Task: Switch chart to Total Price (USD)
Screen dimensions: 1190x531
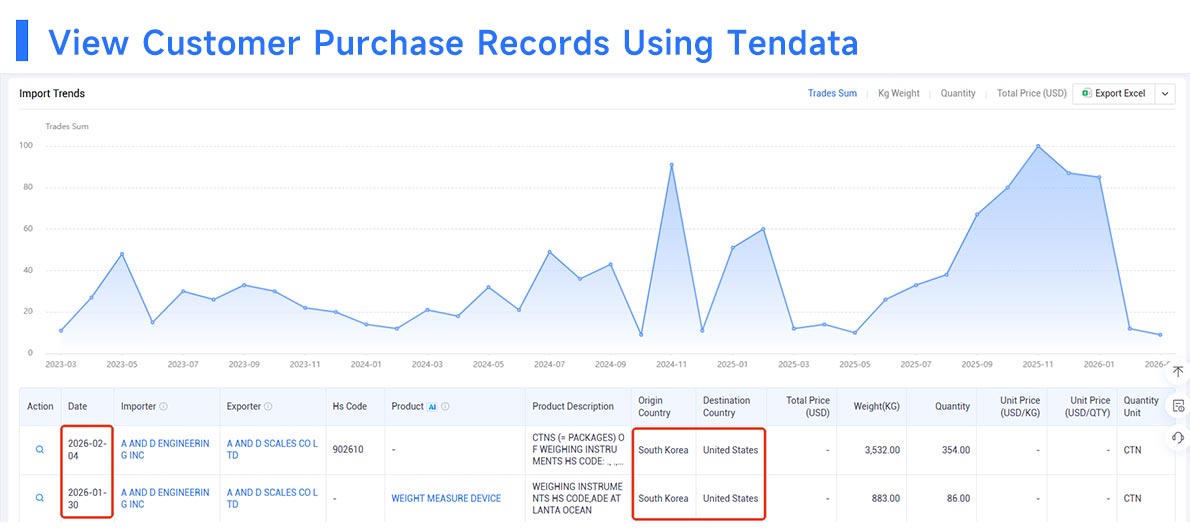Action: click(1031, 93)
